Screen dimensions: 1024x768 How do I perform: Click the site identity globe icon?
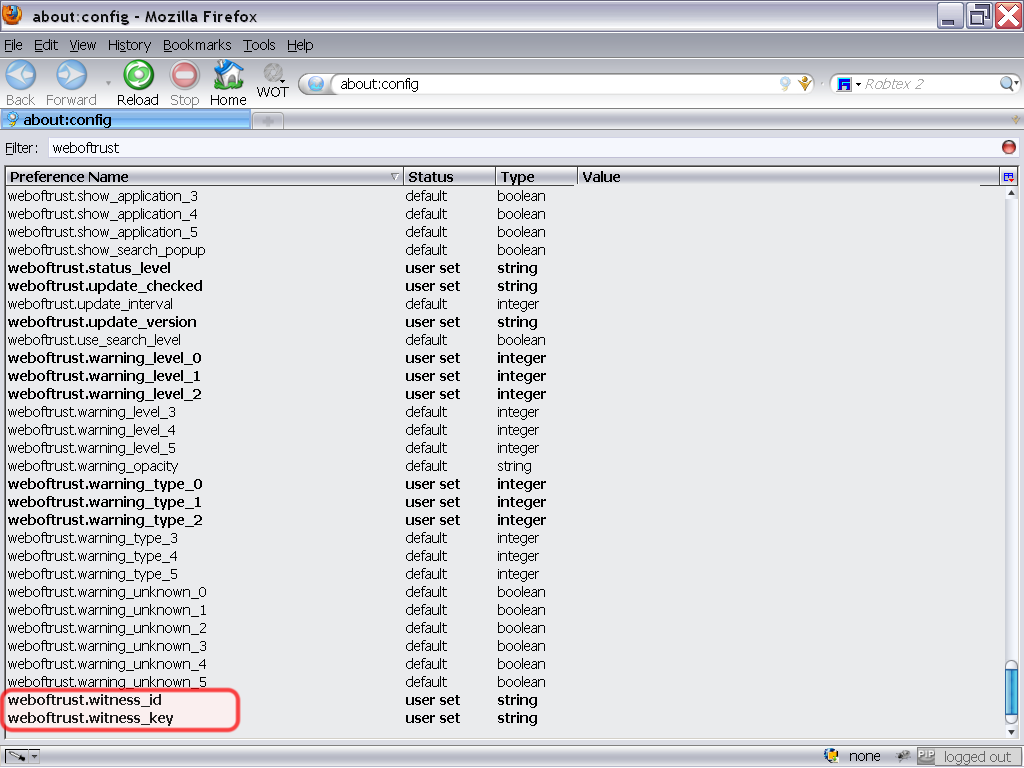coord(316,84)
